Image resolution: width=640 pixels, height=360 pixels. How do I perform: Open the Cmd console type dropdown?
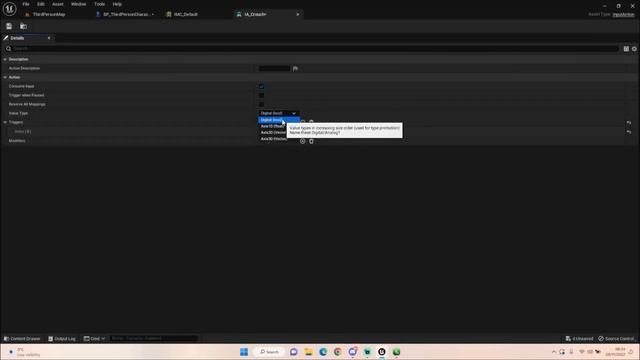coord(94,338)
